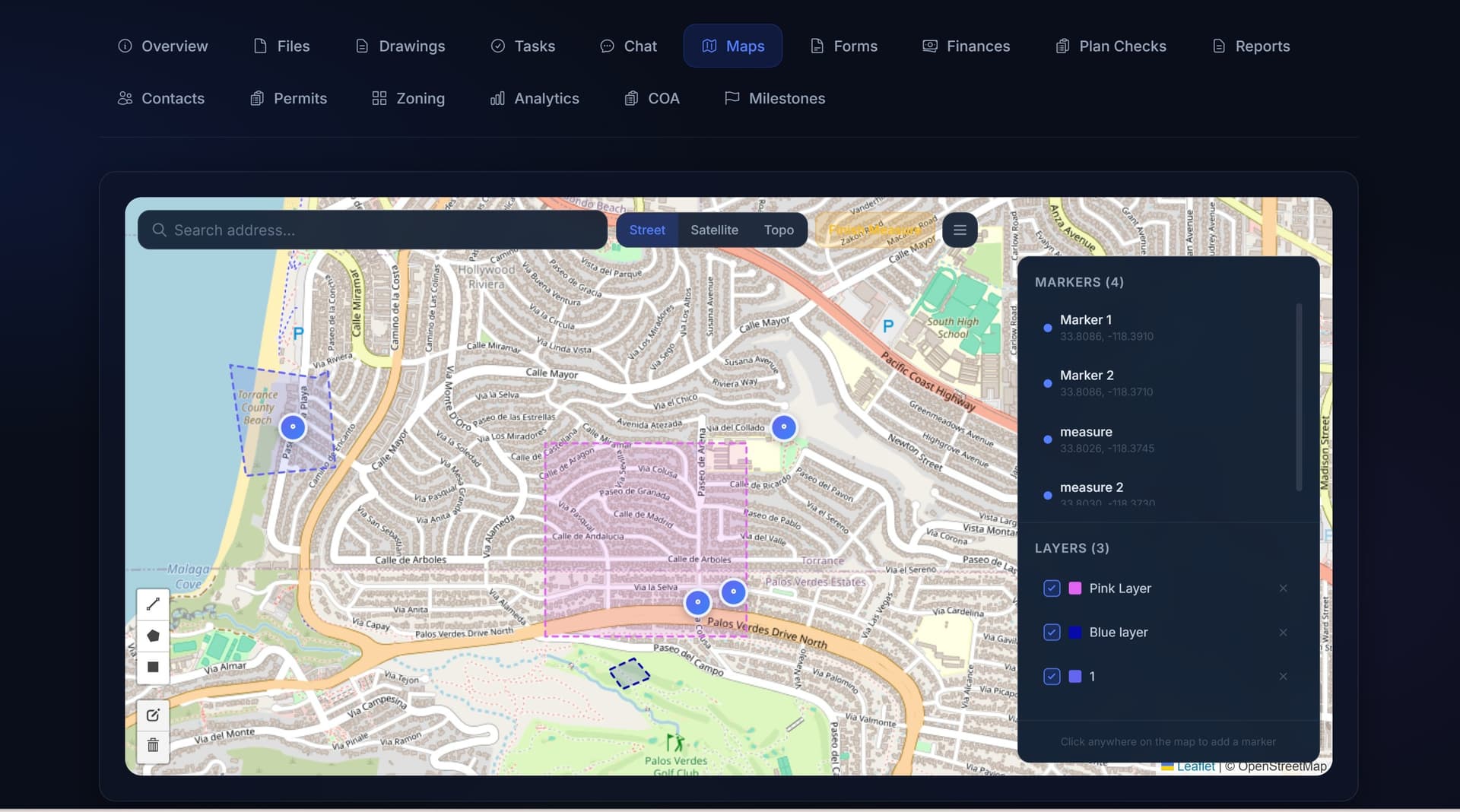Screen dimensions: 1460x812
Task: Click the Pink Layer name
Action: point(1120,588)
